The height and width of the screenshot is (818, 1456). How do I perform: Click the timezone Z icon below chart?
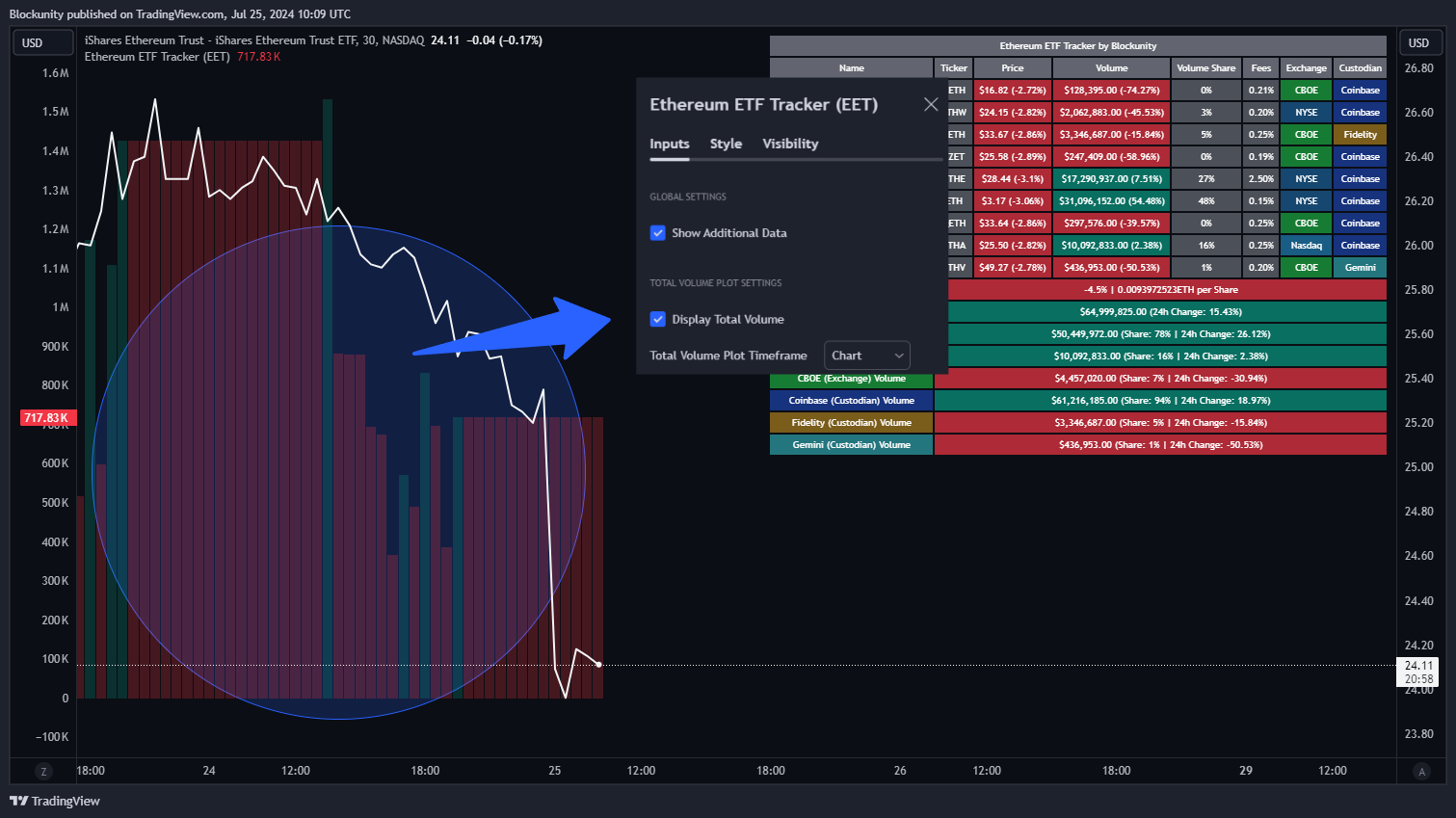(x=43, y=771)
